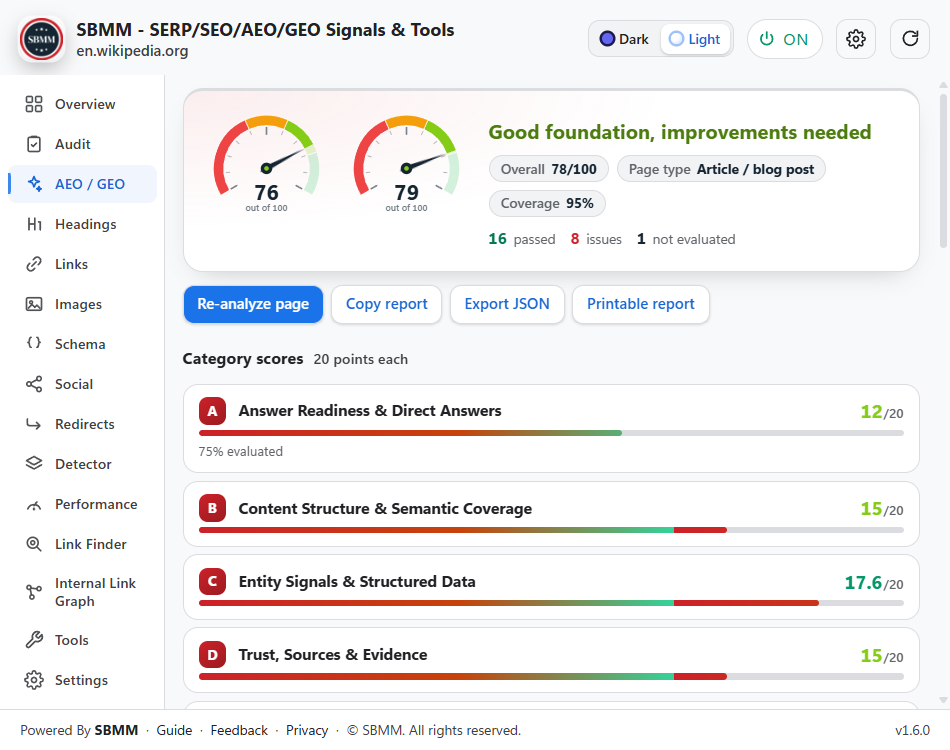Click the Answer Readiness score progress bar

pyautogui.click(x=551, y=433)
